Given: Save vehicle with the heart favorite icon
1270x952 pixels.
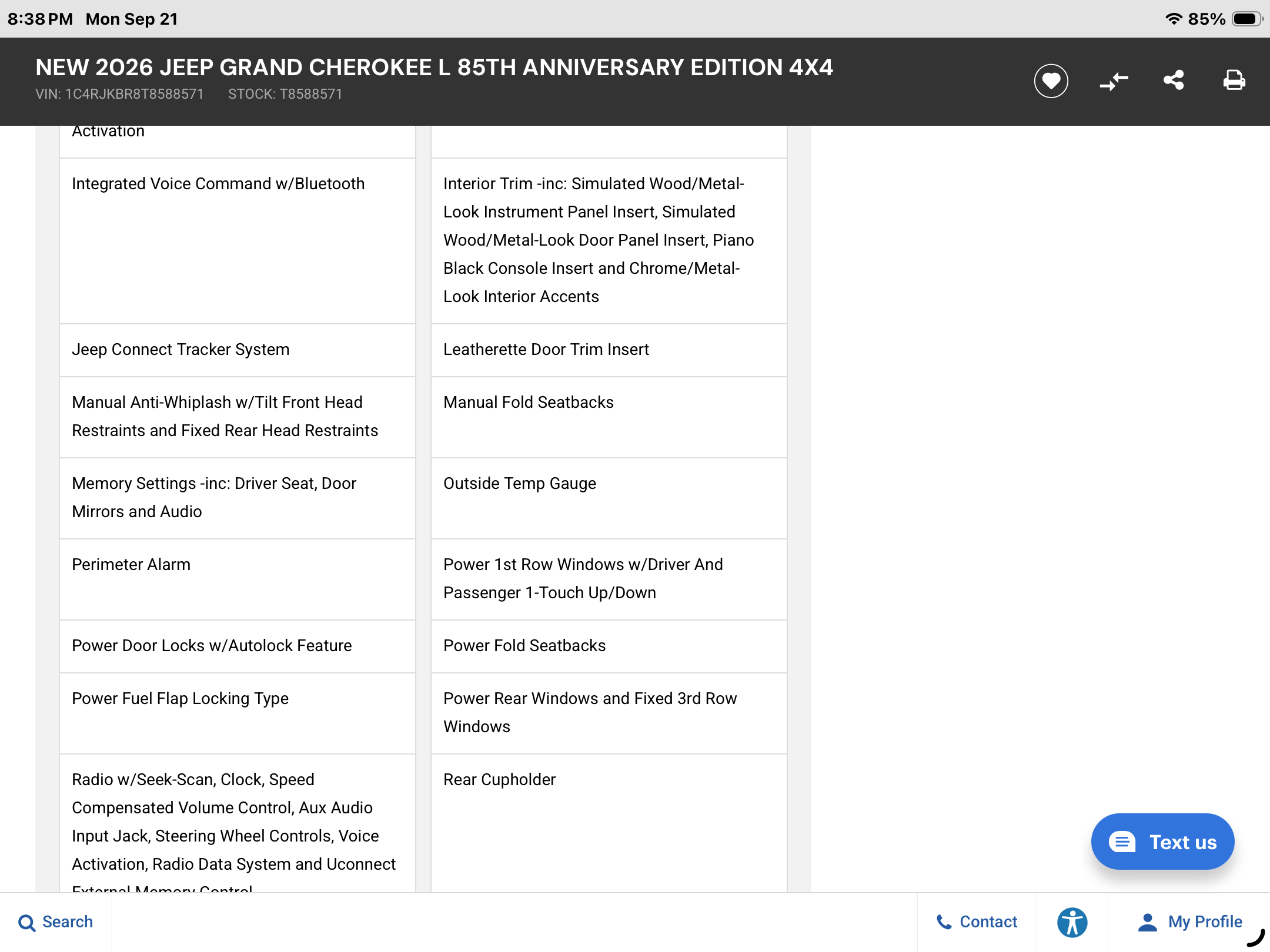Looking at the screenshot, I should click(x=1051, y=81).
